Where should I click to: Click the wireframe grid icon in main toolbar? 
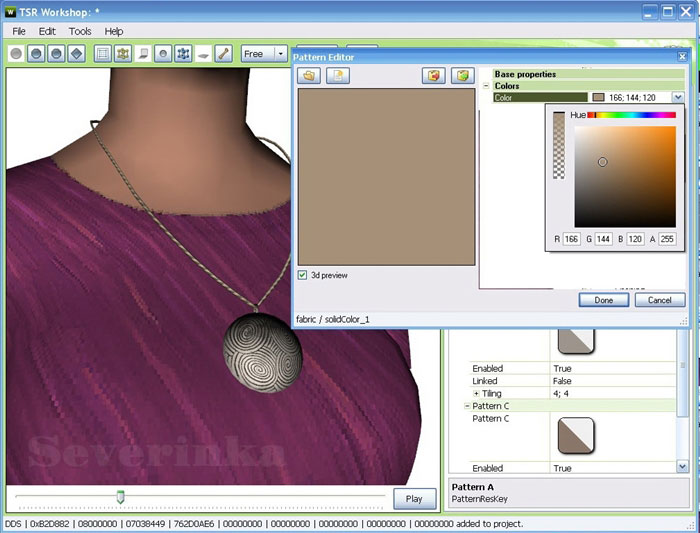pos(103,54)
